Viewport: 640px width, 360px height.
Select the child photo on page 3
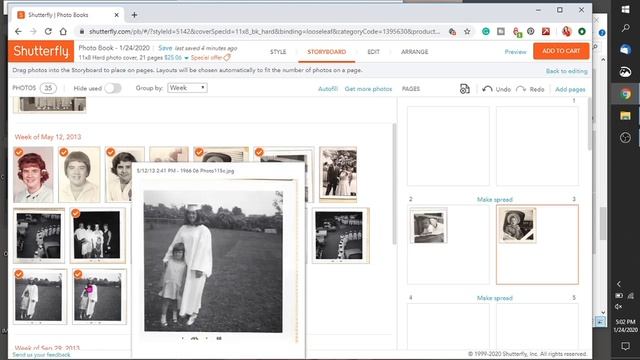pos(518,225)
